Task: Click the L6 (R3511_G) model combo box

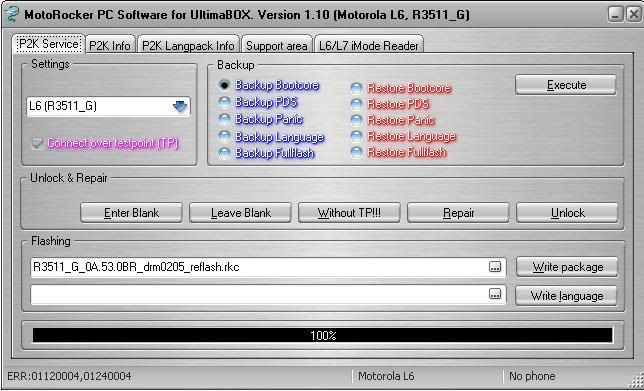Action: click(108, 106)
